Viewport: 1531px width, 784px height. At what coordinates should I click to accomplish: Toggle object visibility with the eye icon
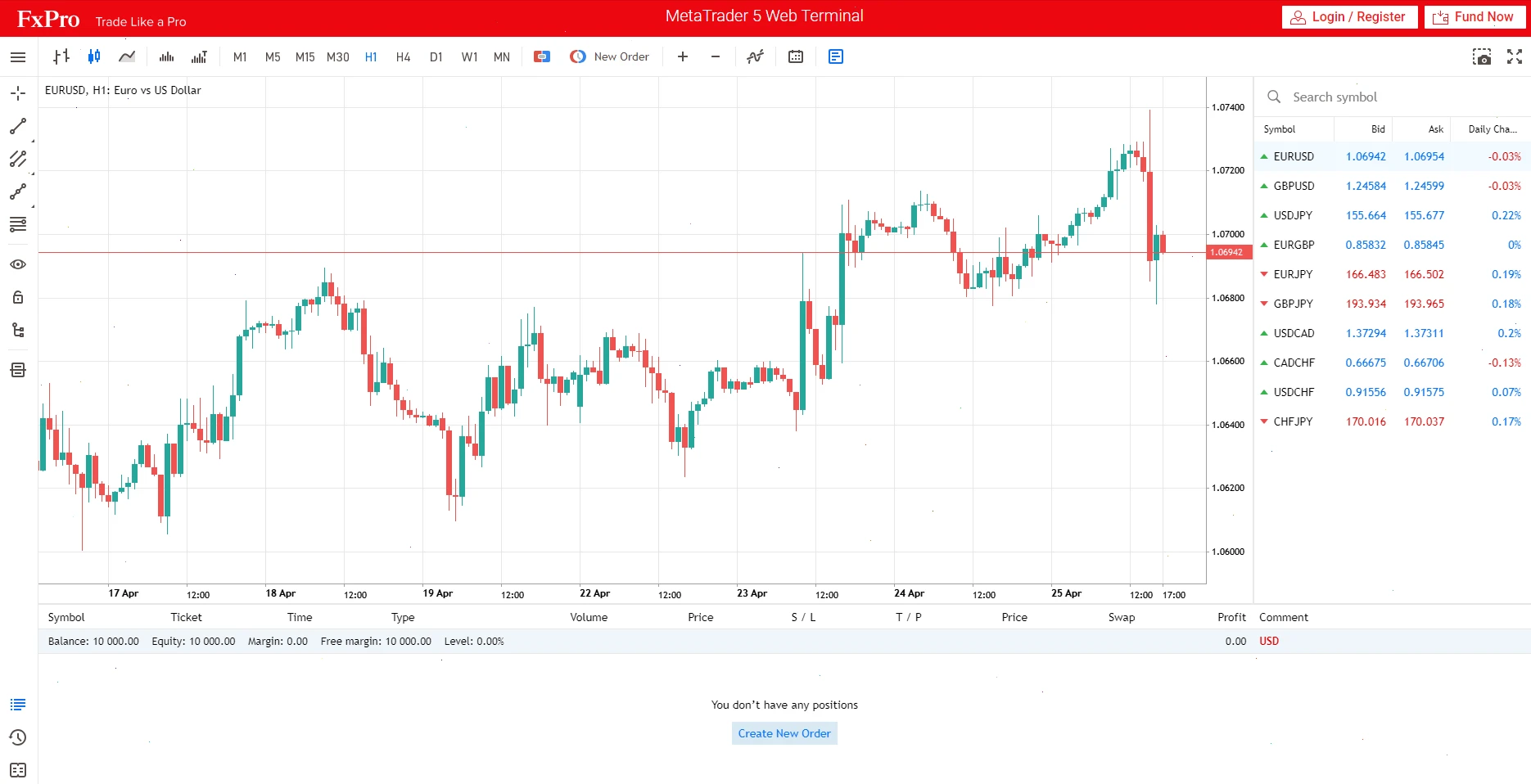point(17,264)
